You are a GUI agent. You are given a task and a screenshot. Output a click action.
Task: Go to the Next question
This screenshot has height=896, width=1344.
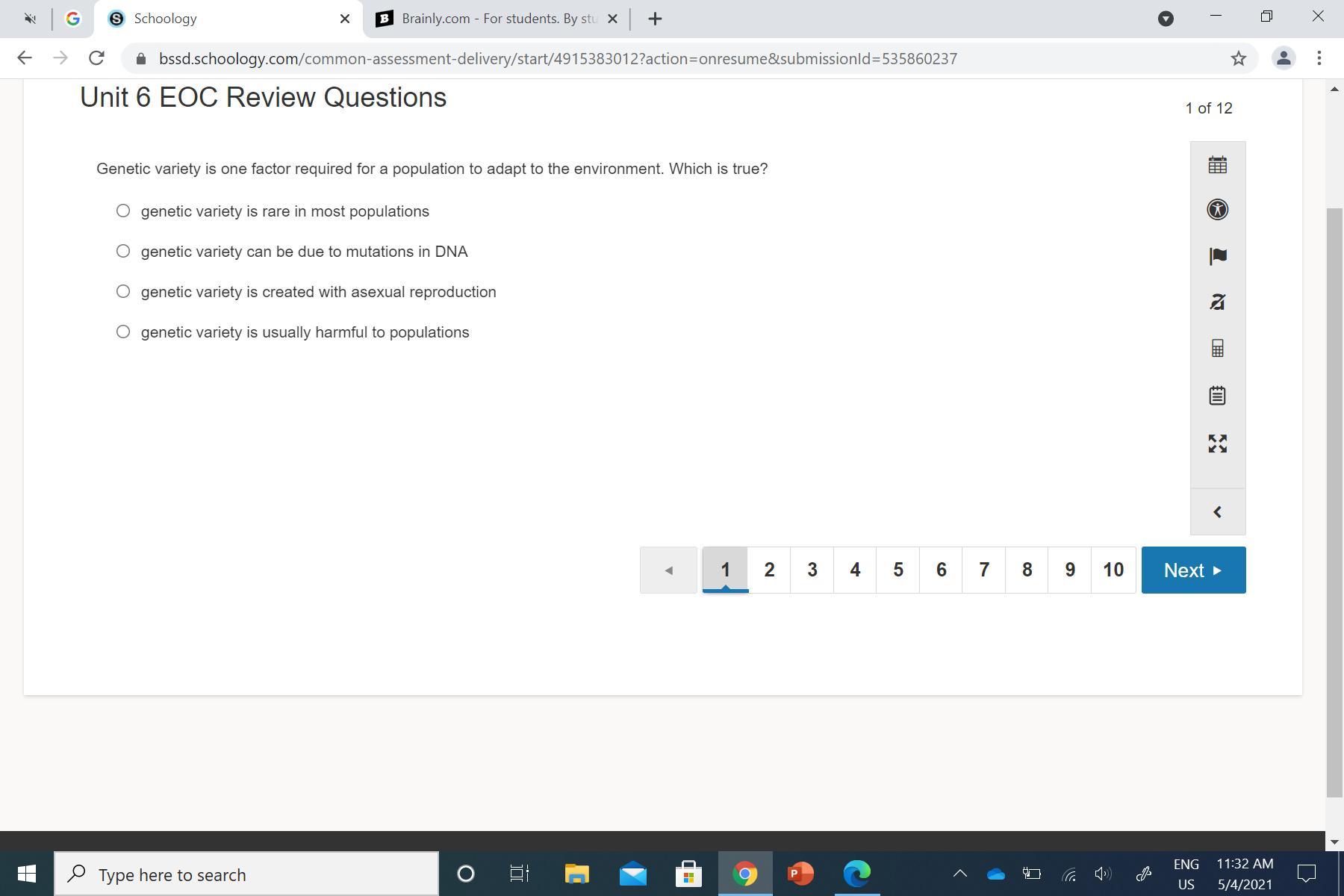tap(1193, 570)
